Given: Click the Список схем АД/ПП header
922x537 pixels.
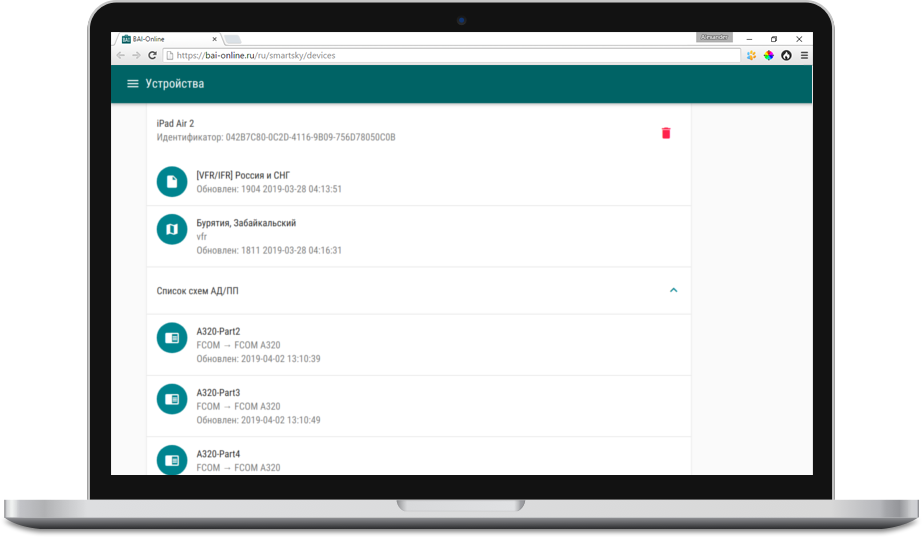Looking at the screenshot, I should point(198,291).
